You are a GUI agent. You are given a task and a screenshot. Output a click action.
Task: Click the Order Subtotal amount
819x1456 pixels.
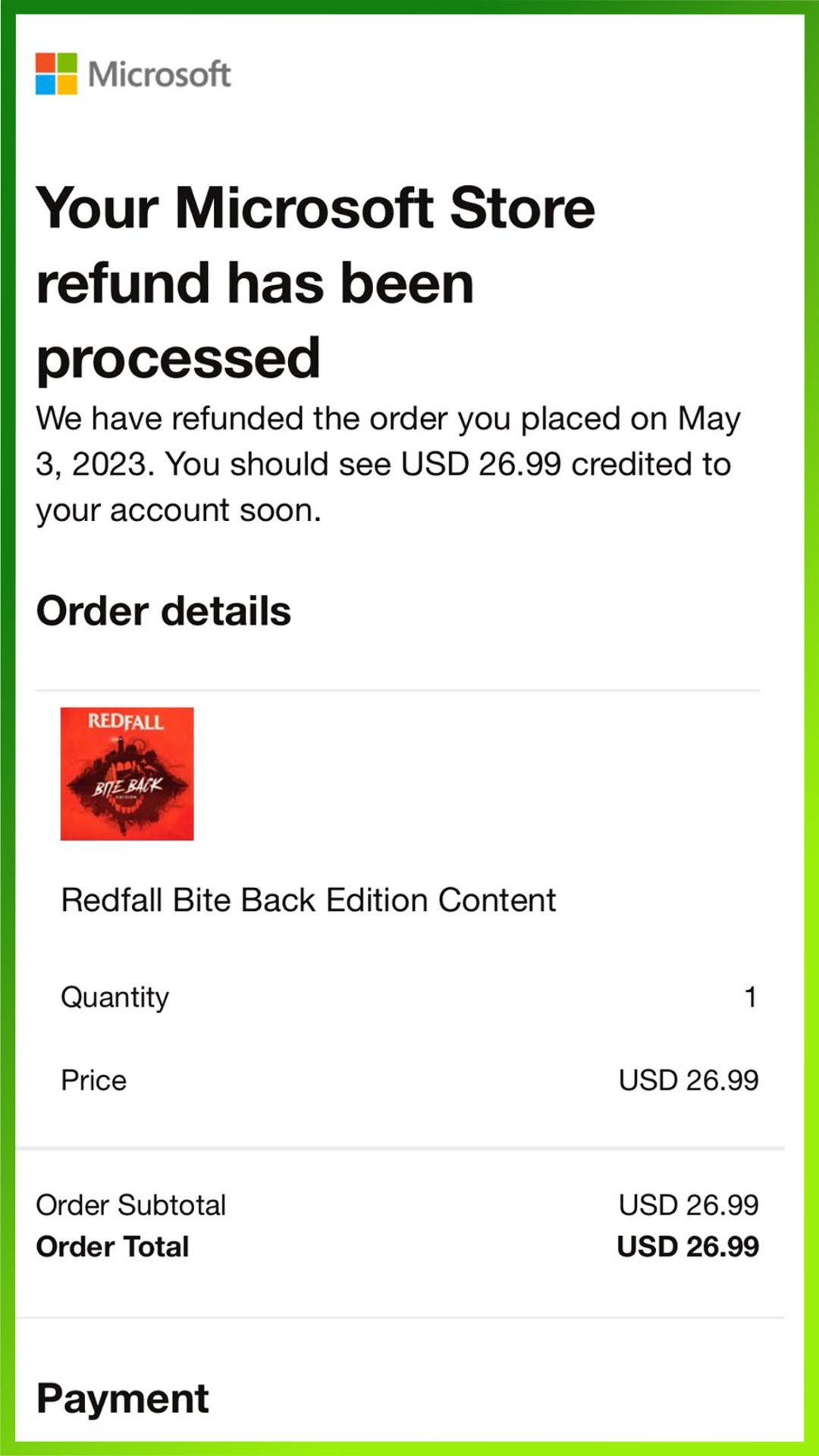(688, 1205)
